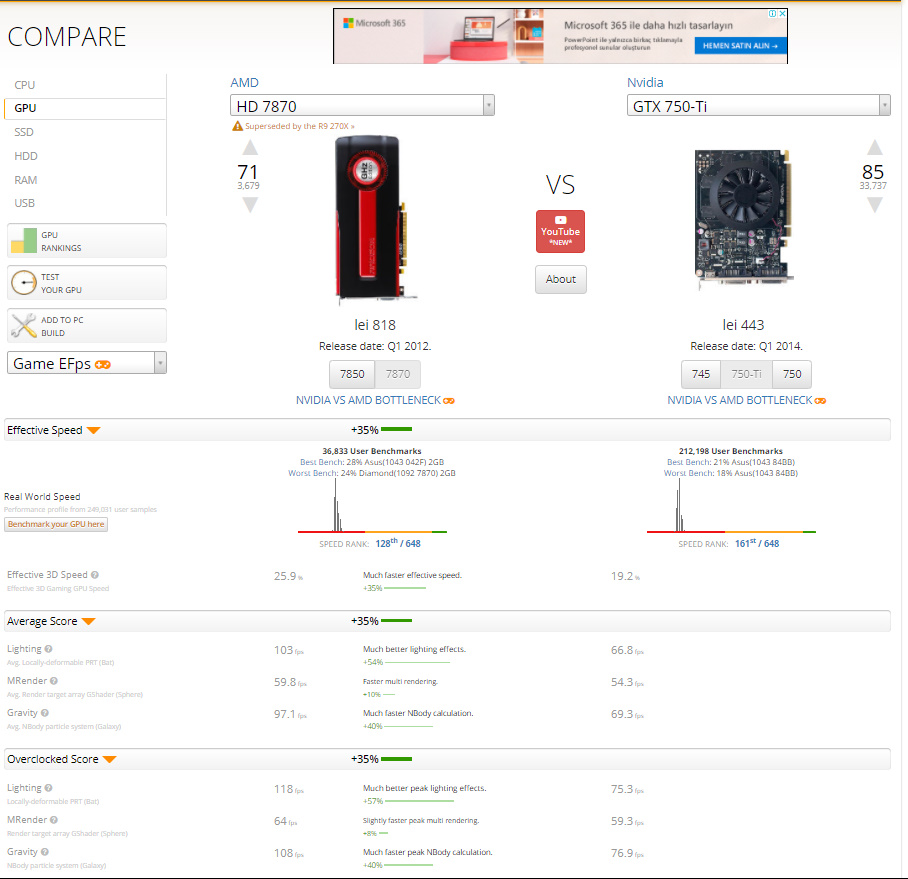This screenshot has height=879, width=908.
Task: Click the GTX 750-Ti graphics card image
Action: click(x=744, y=219)
